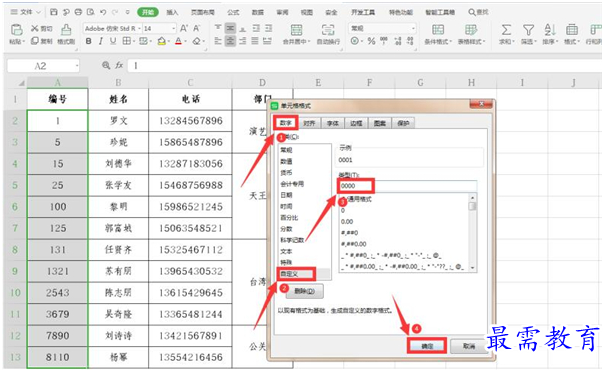
Task: Copy the selection with 复制
Action: click(x=42, y=41)
